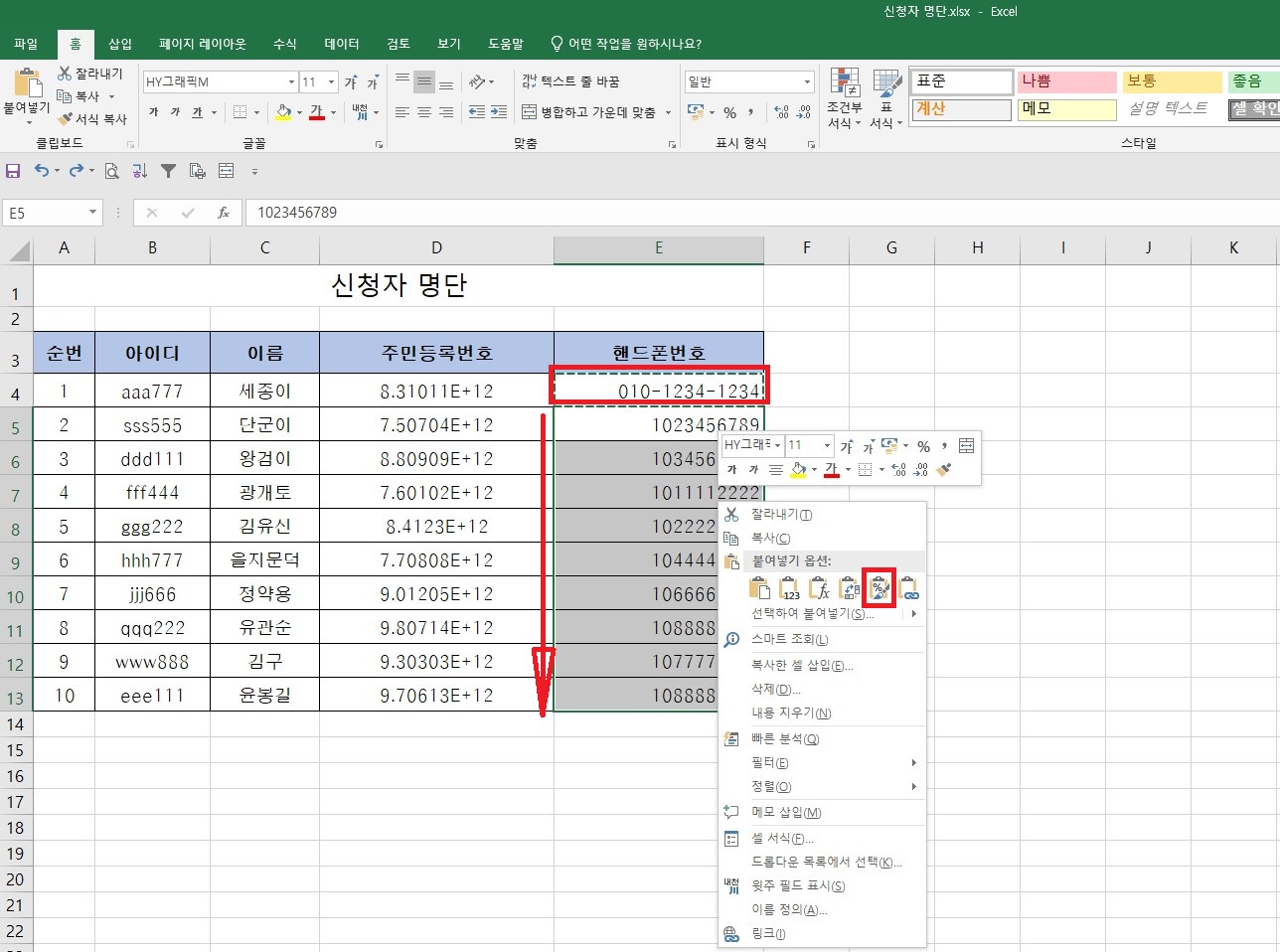Paste formulas (fx) from paste options

[819, 588]
